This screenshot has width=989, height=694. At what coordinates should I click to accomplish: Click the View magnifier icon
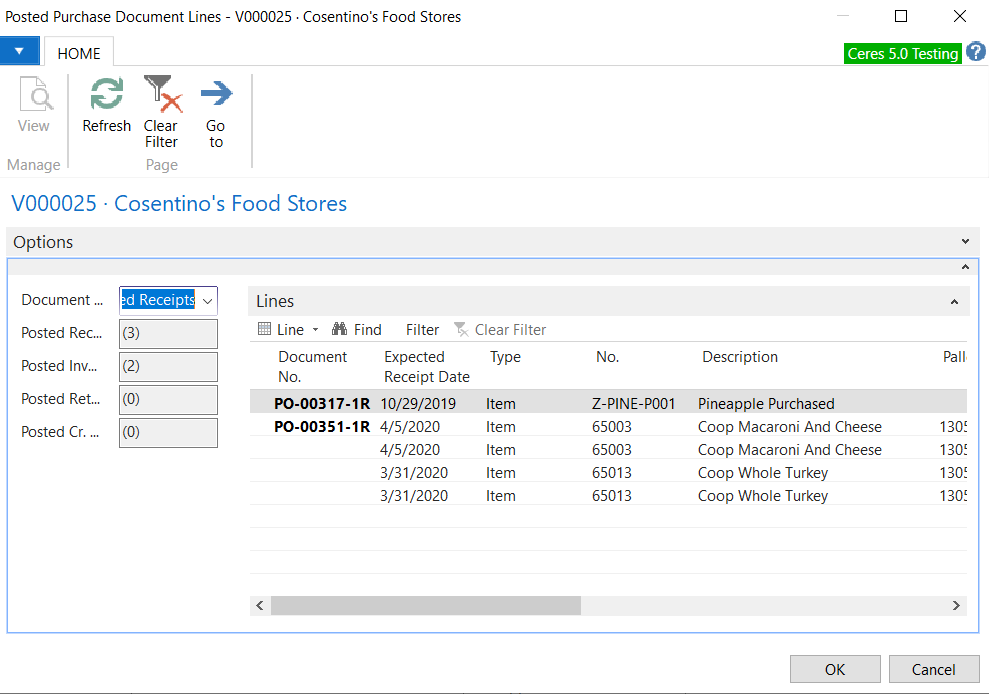pyautogui.click(x=34, y=96)
